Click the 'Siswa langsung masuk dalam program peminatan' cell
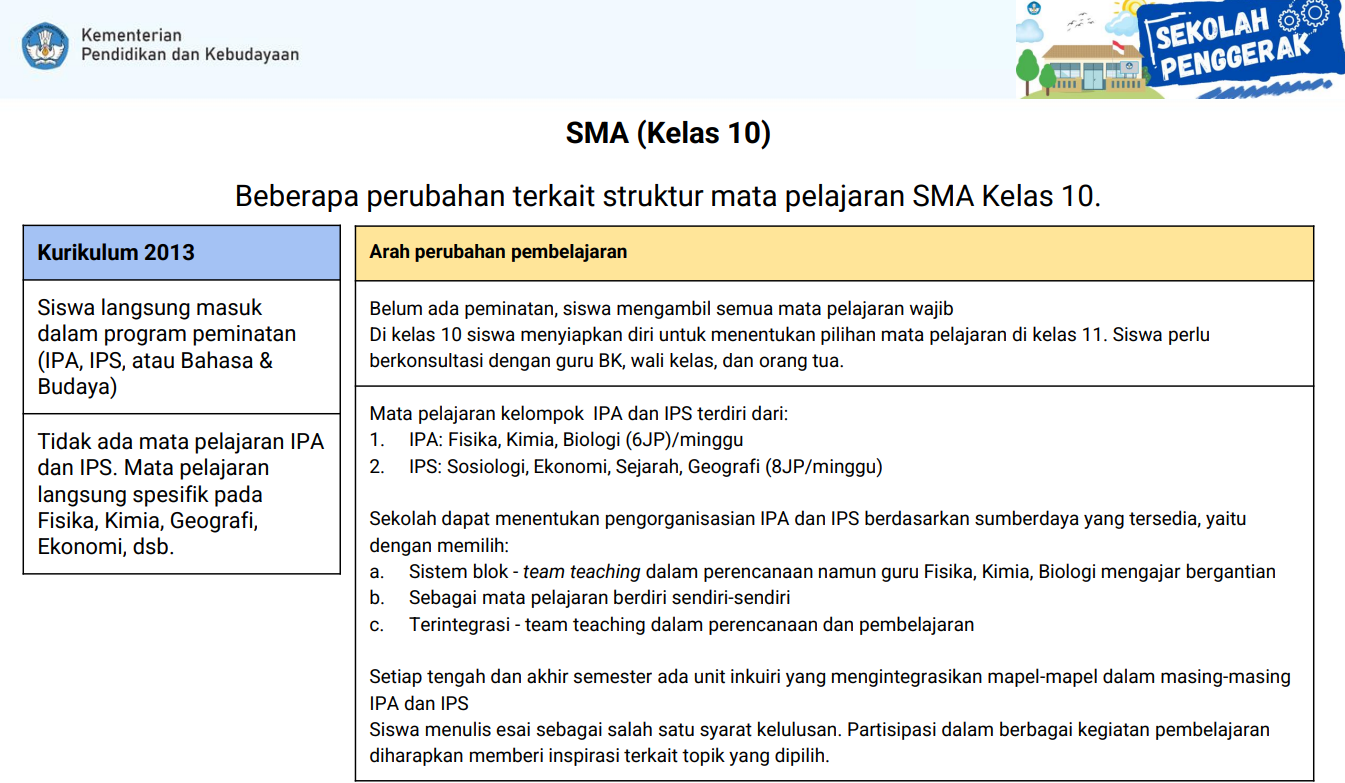Screen dimensions: 1345x783 [182, 347]
